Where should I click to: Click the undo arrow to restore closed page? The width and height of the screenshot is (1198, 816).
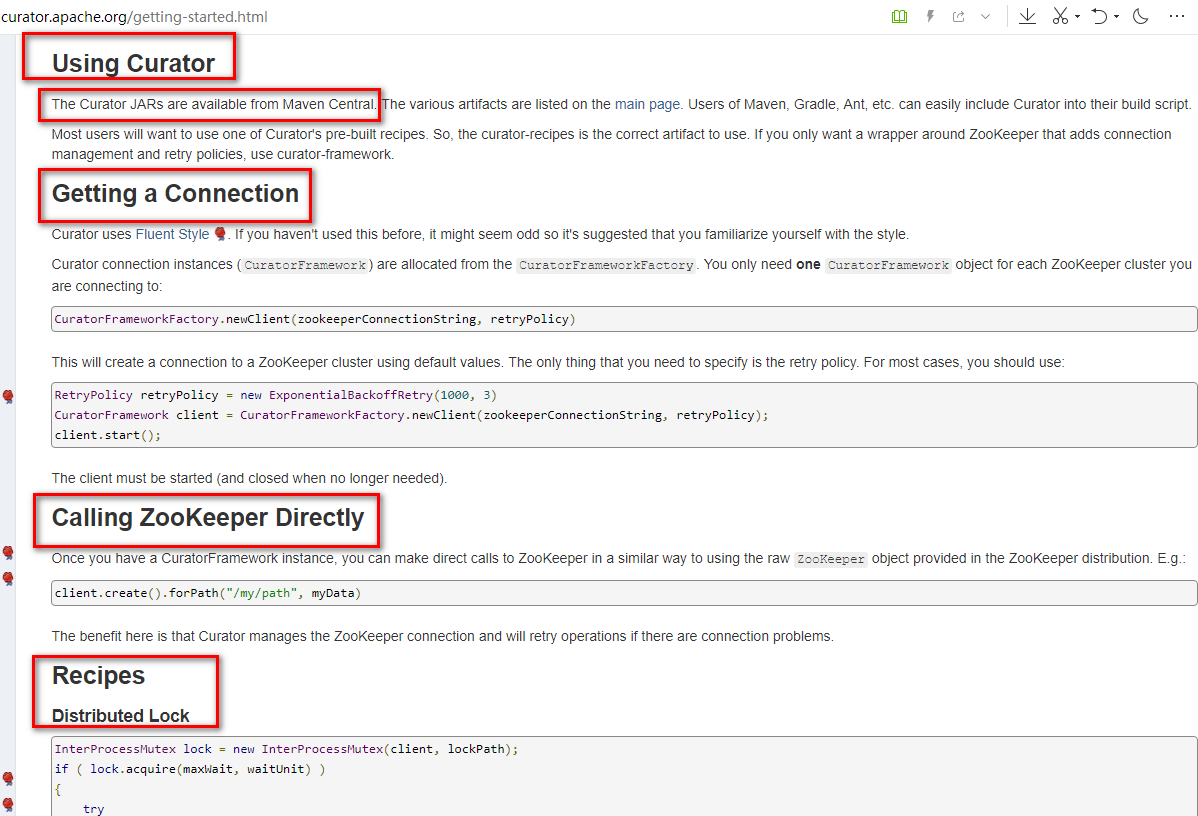click(1099, 17)
